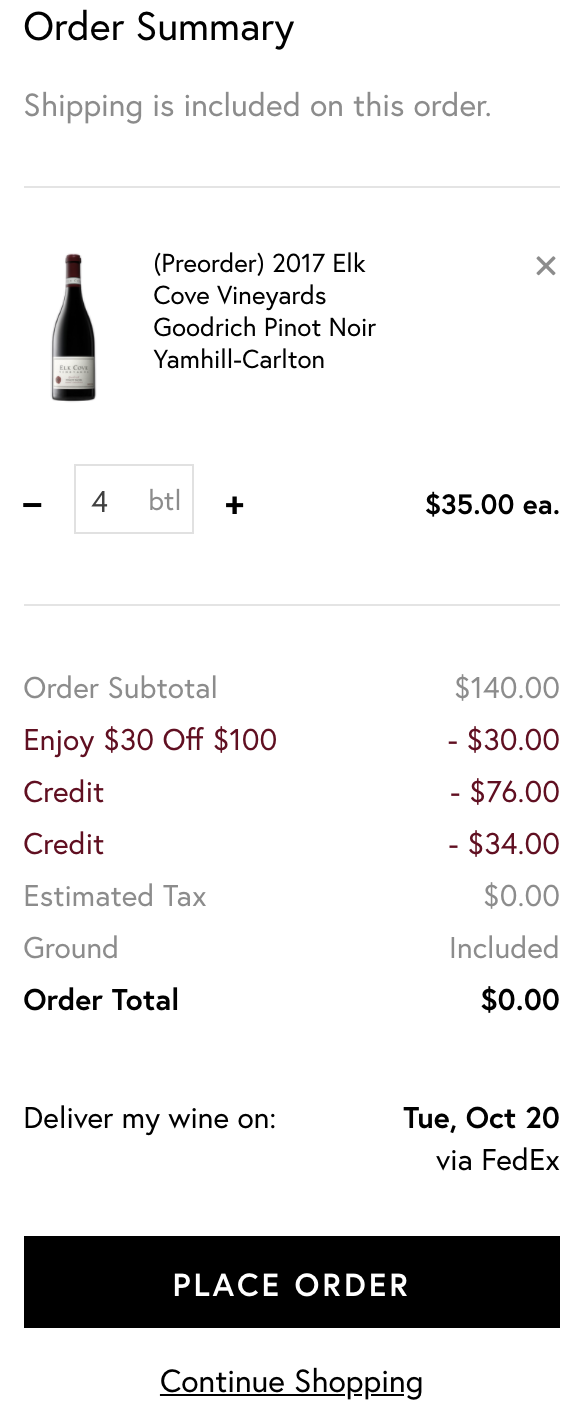
Task: Select the second Credit line of -$34.00
Action: point(63,844)
